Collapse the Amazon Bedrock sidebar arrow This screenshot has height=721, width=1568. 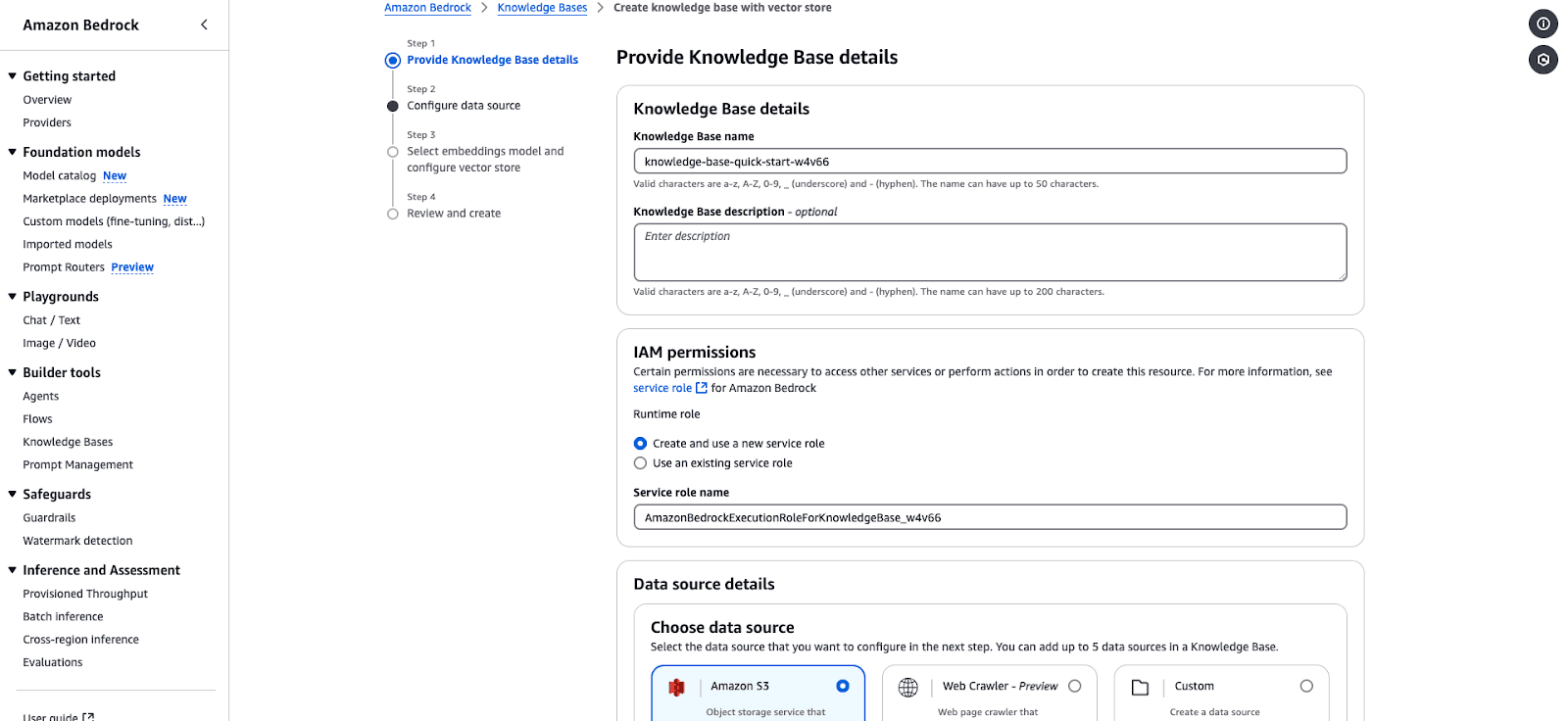204,24
